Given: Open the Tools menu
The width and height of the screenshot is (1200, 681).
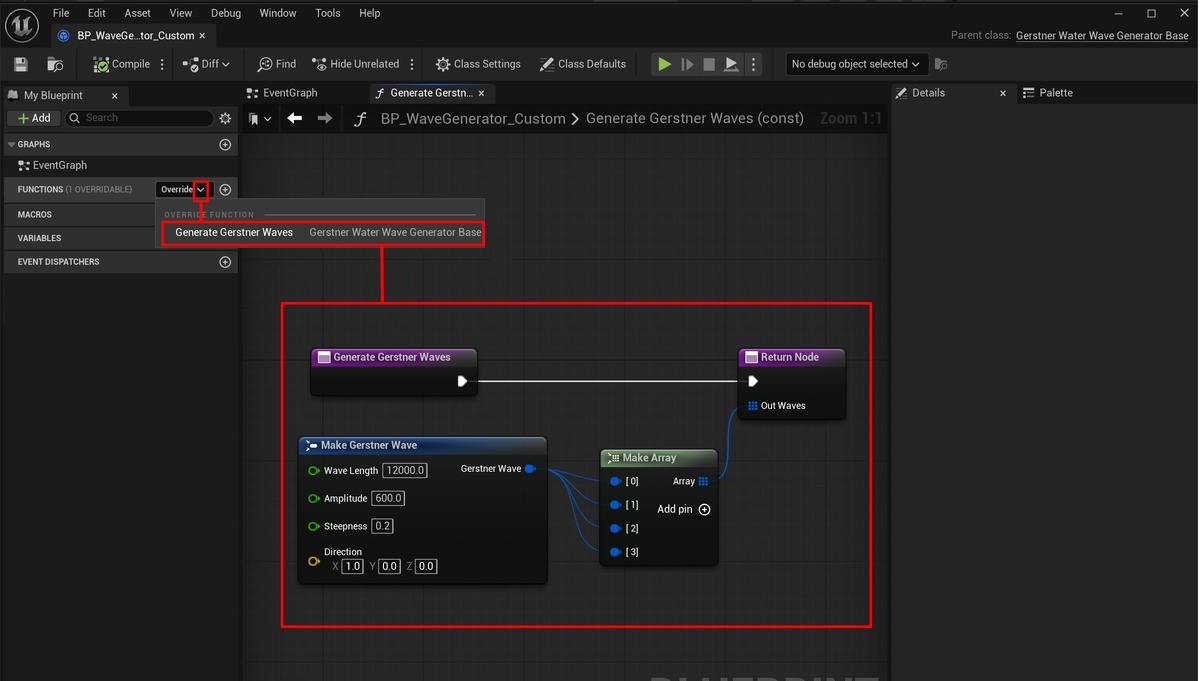Looking at the screenshot, I should pyautogui.click(x=327, y=13).
